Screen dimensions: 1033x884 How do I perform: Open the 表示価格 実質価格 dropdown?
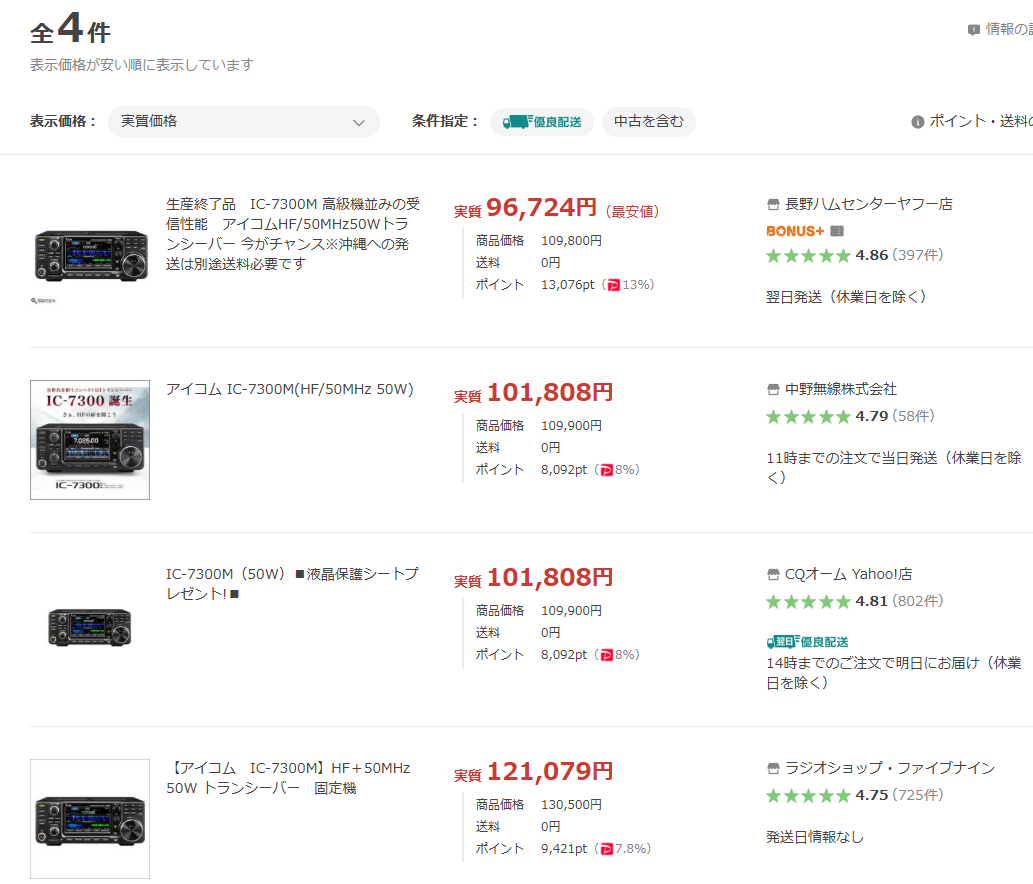tap(243, 122)
